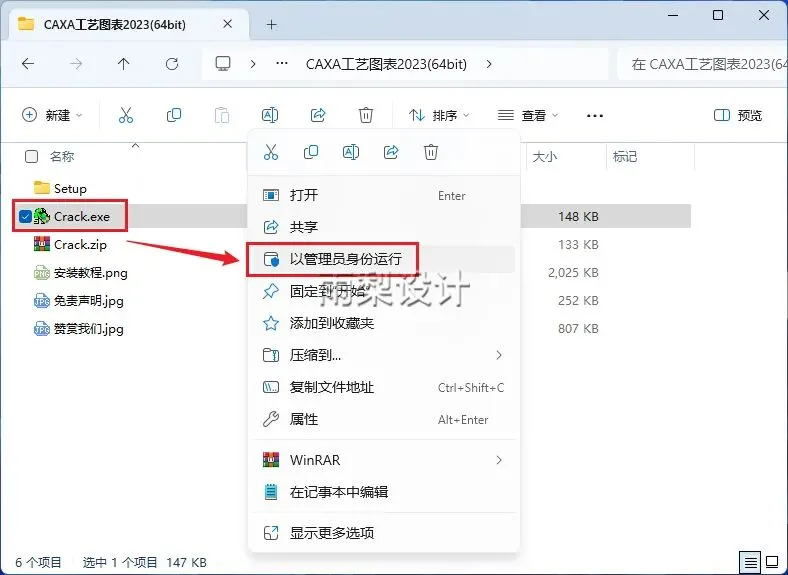This screenshot has height=575, width=788.
Task: Refresh the folder view
Action: (172, 64)
